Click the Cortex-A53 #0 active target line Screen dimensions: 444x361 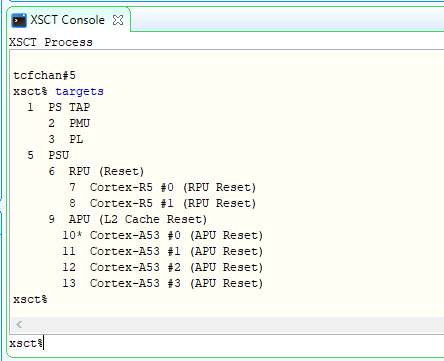163,235
